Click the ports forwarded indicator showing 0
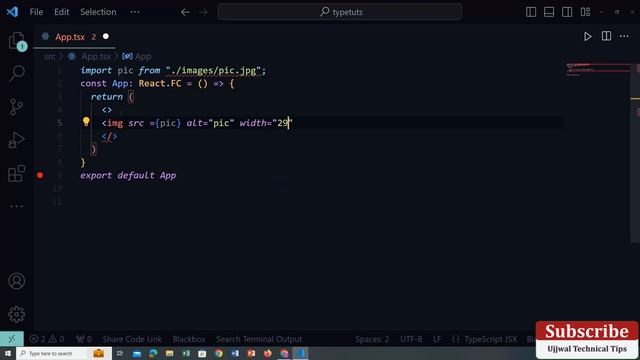Screen dimensions: 640x360 (84, 339)
